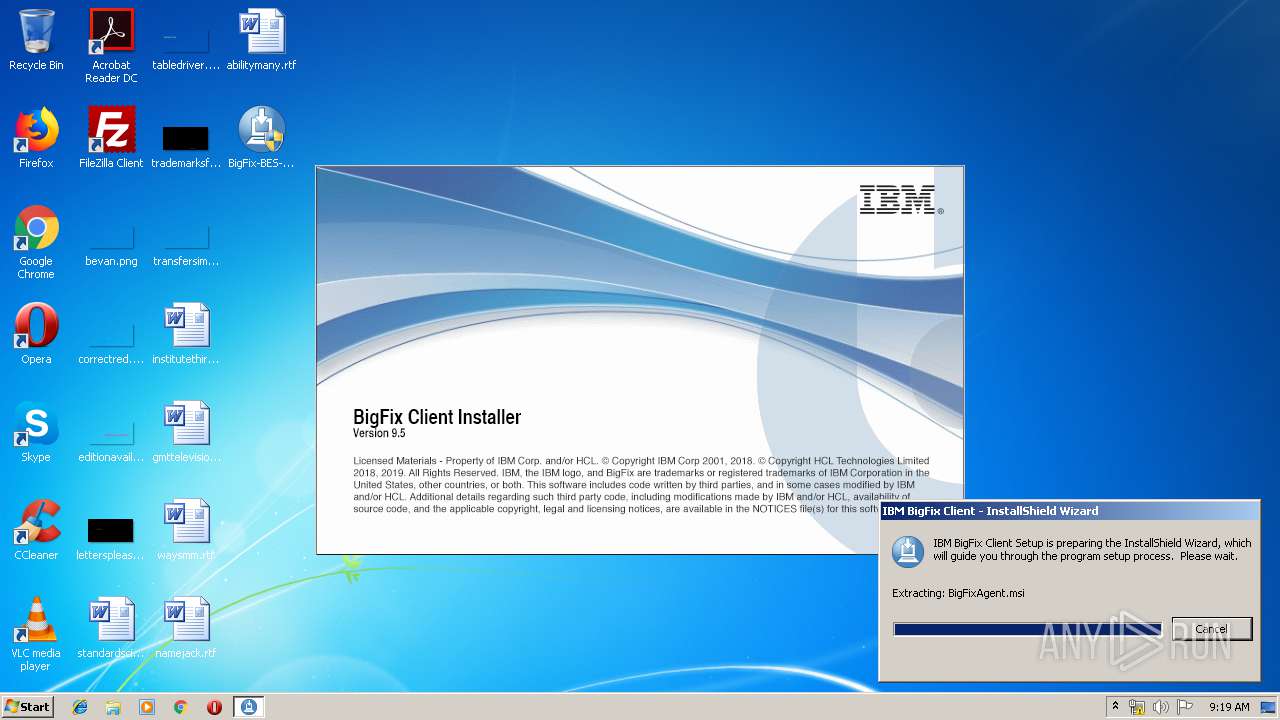Viewport: 1280px width, 720px height.
Task: Open namejack.rtf document
Action: [x=186, y=628]
